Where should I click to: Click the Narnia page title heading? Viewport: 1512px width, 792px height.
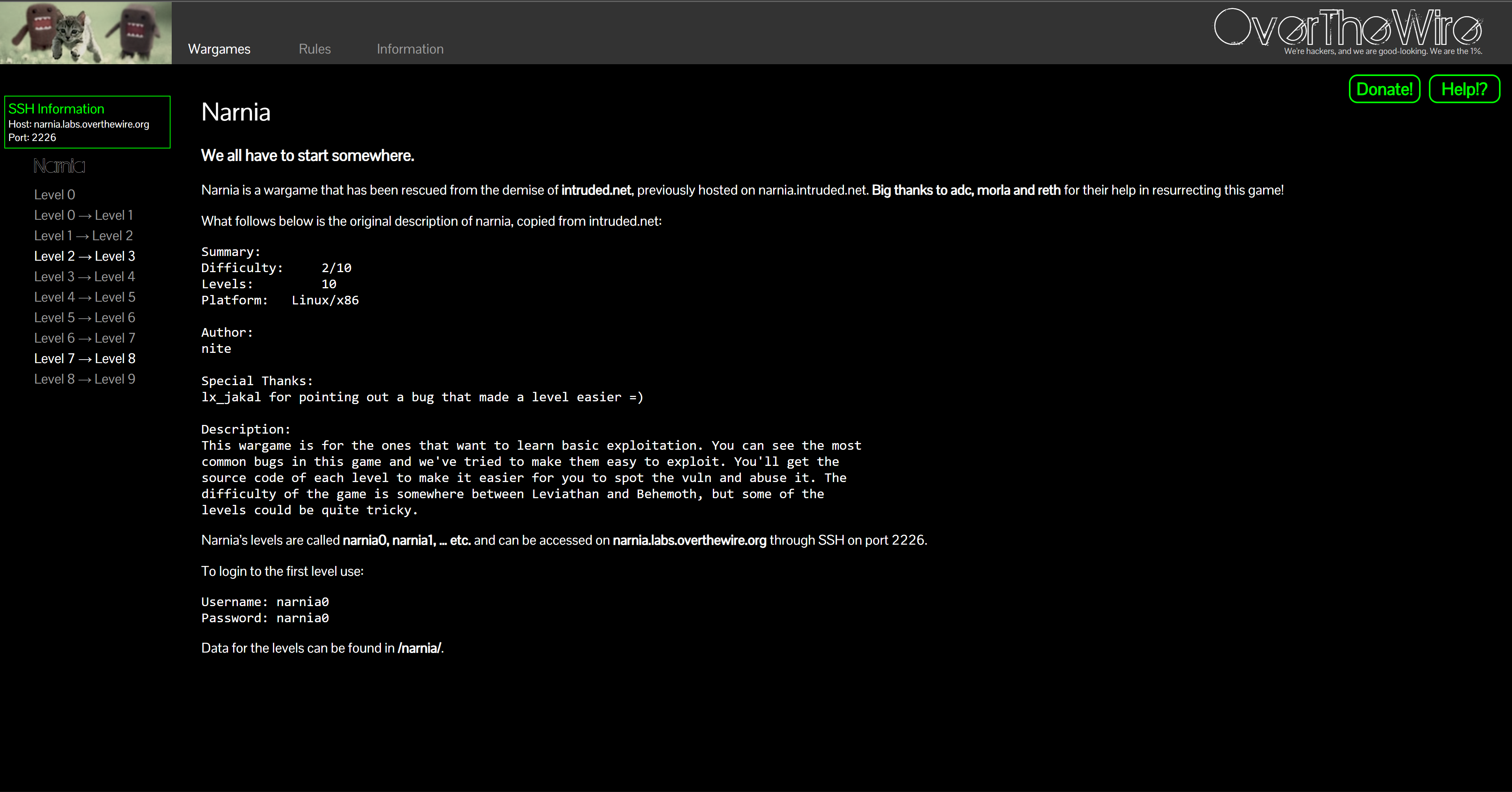[x=236, y=112]
